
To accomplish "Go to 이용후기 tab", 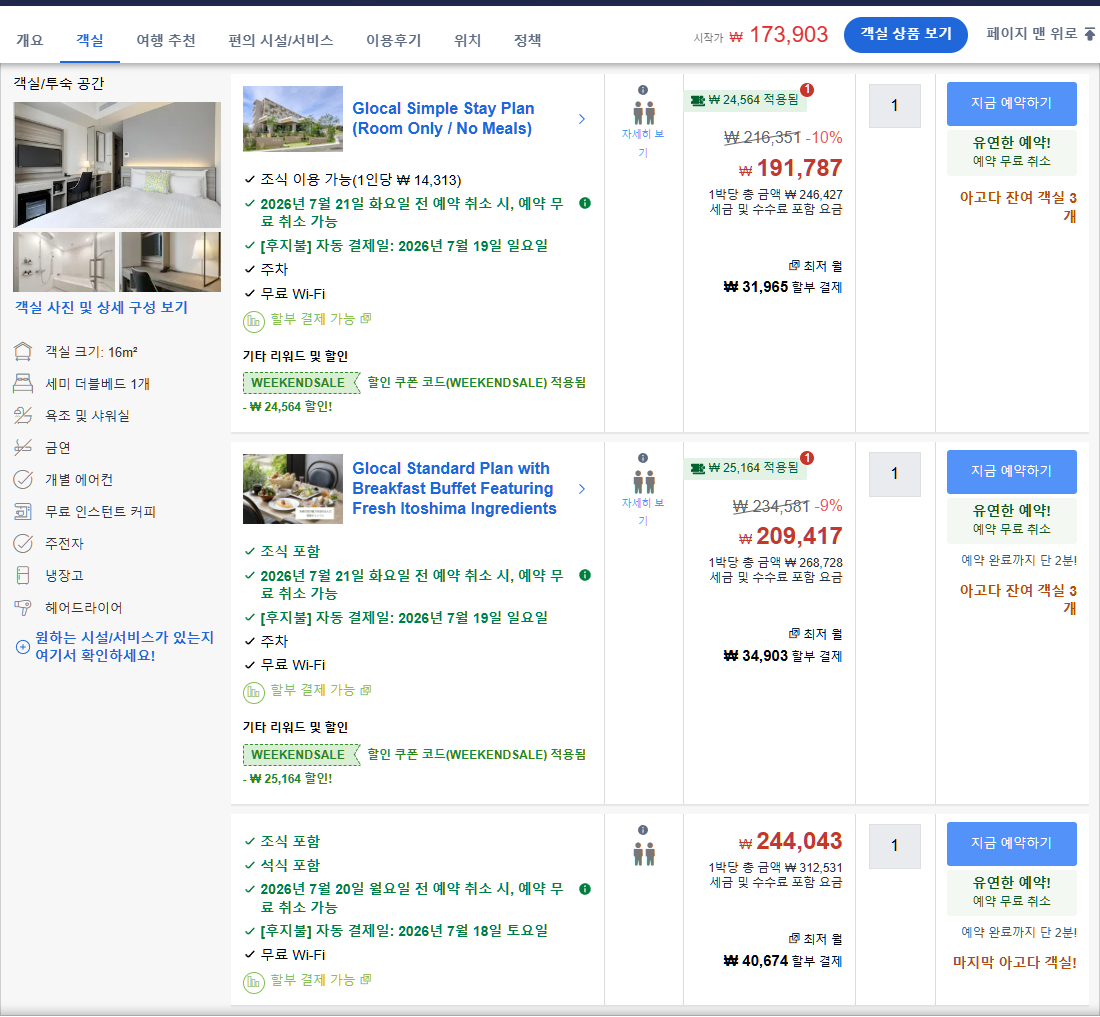I will (394, 41).
